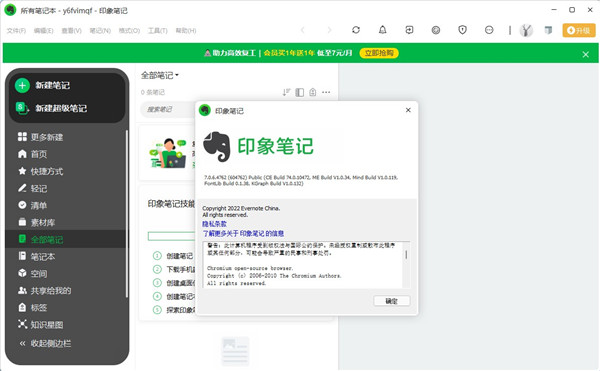
Task: Click the sidebar vertical scrollbar
Action: [x=126, y=214]
